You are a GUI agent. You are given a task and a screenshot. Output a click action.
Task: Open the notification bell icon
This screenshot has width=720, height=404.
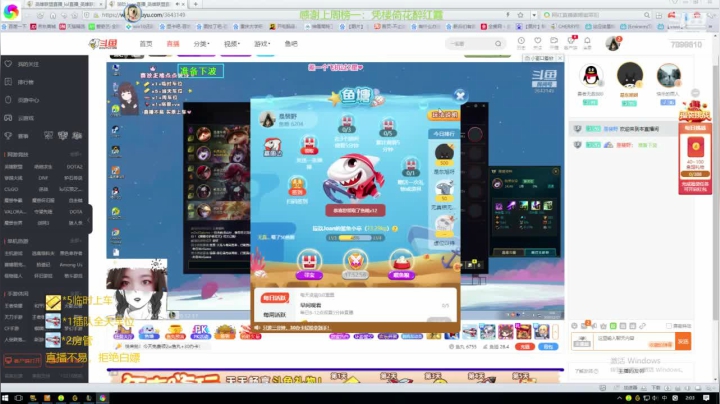(x=587, y=43)
